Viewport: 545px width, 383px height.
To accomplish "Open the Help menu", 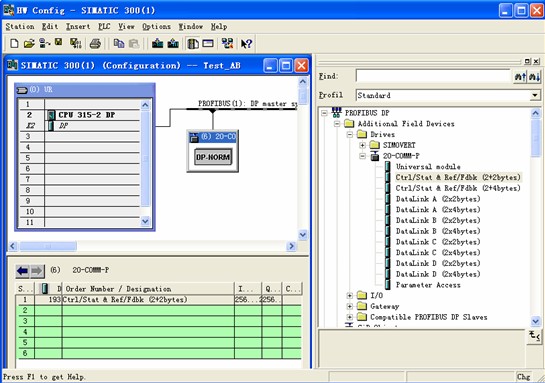I will [x=219, y=27].
